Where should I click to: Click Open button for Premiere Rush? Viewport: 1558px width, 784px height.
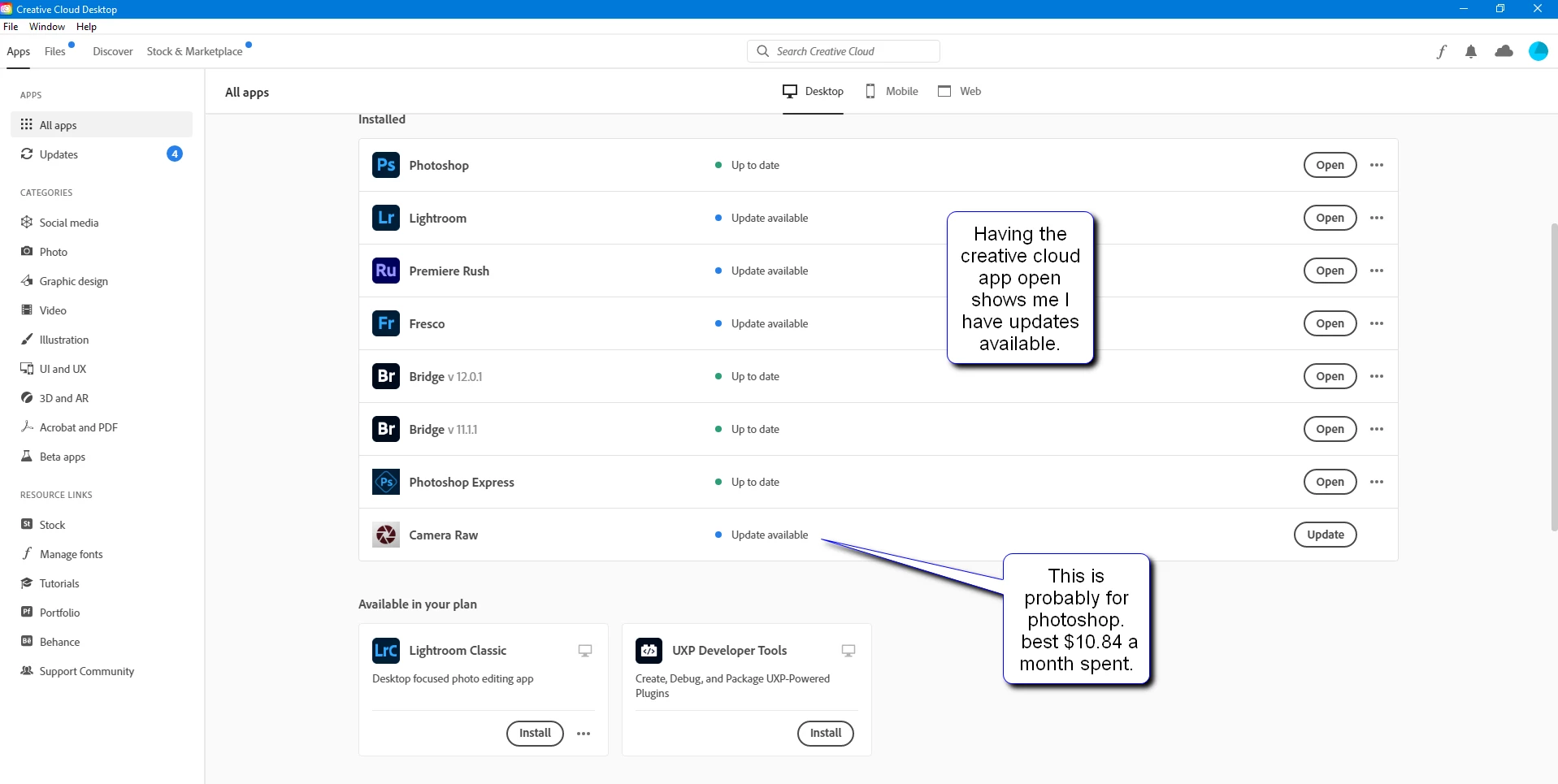1330,271
